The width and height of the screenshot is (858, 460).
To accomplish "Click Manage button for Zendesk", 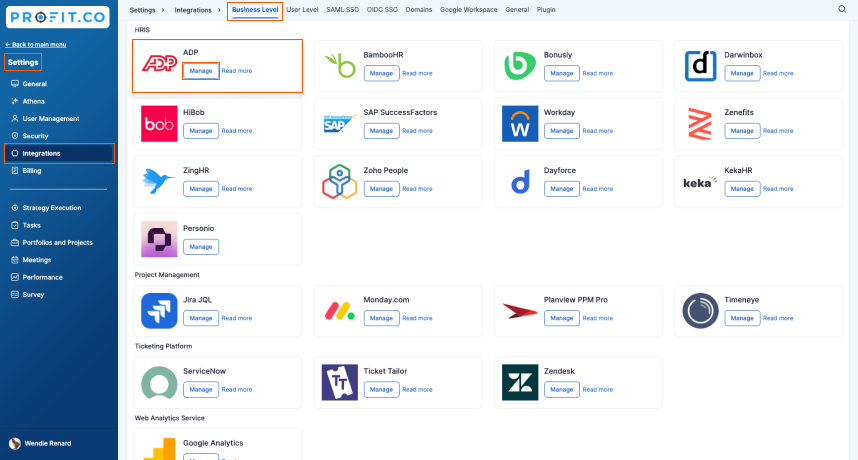I will click(561, 389).
